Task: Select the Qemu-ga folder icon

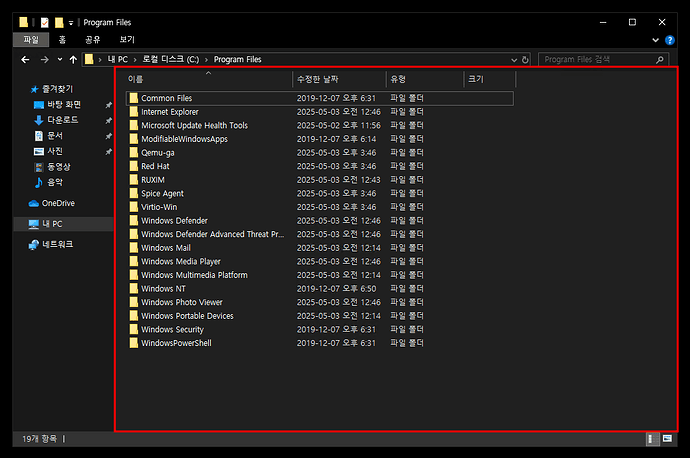Action: (133, 153)
